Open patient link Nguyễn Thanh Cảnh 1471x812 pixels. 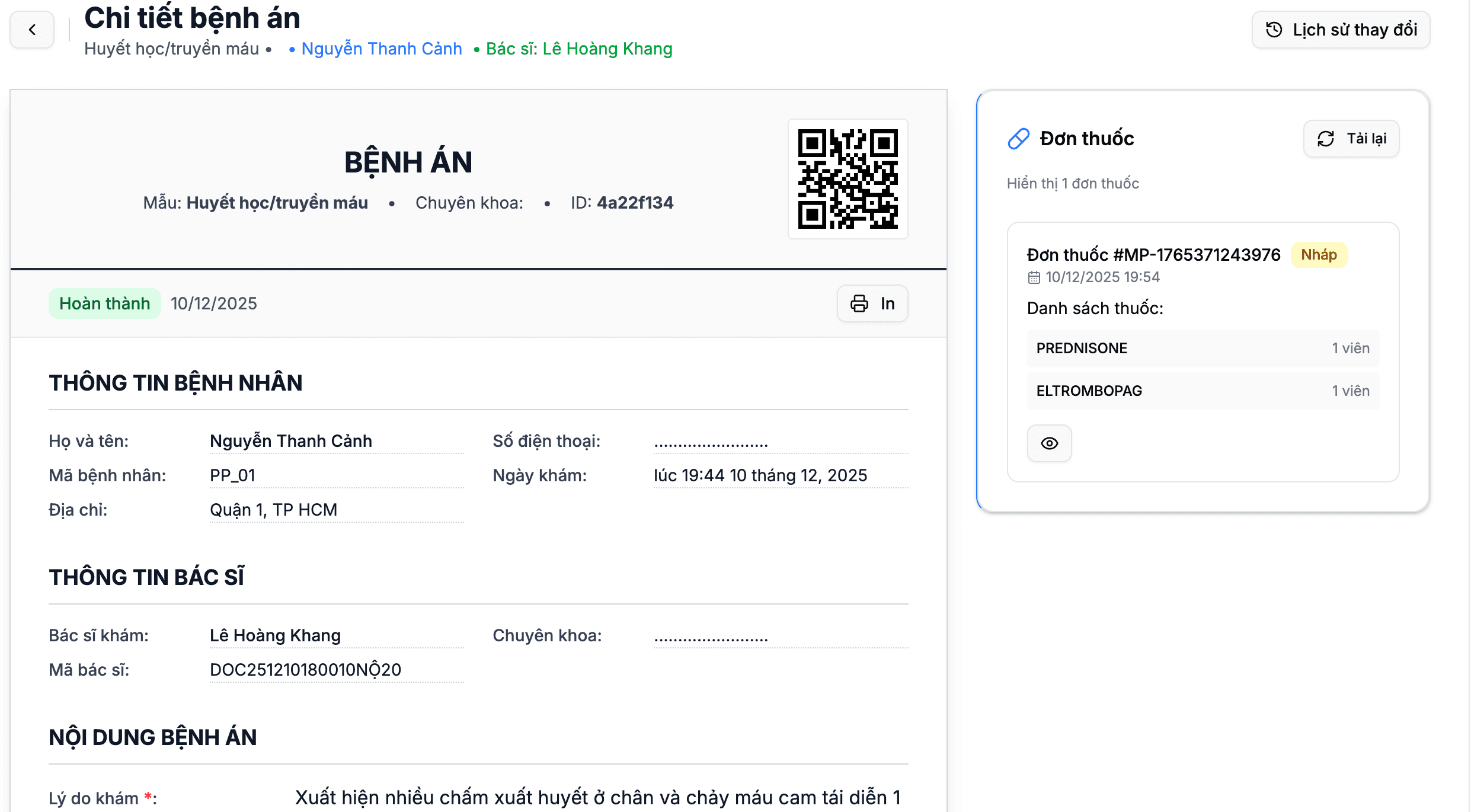tap(382, 49)
